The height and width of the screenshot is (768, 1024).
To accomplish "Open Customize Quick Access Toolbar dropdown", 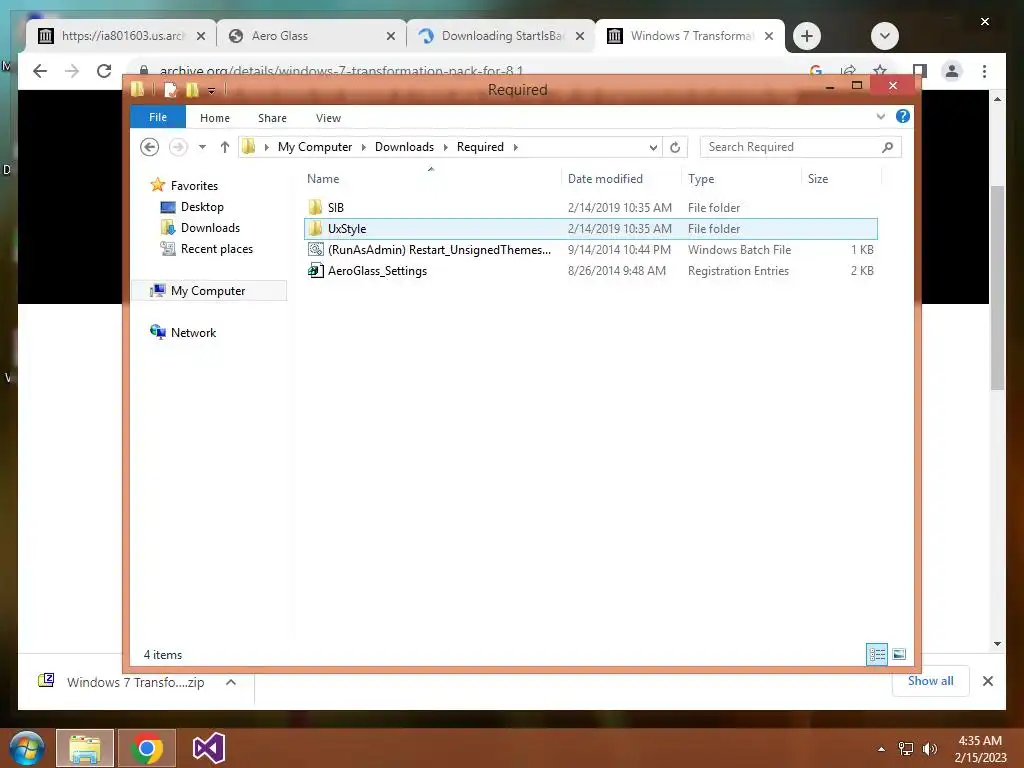I will [x=212, y=90].
